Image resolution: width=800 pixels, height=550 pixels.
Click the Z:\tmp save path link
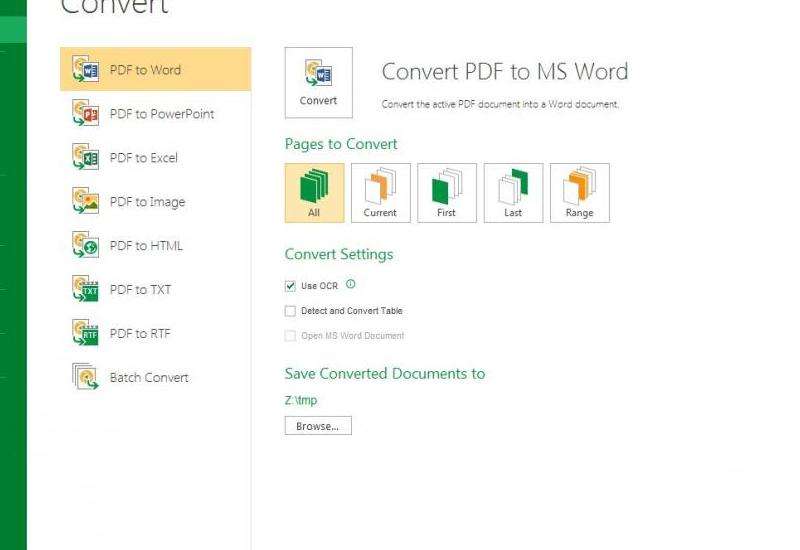pyautogui.click(x=301, y=401)
